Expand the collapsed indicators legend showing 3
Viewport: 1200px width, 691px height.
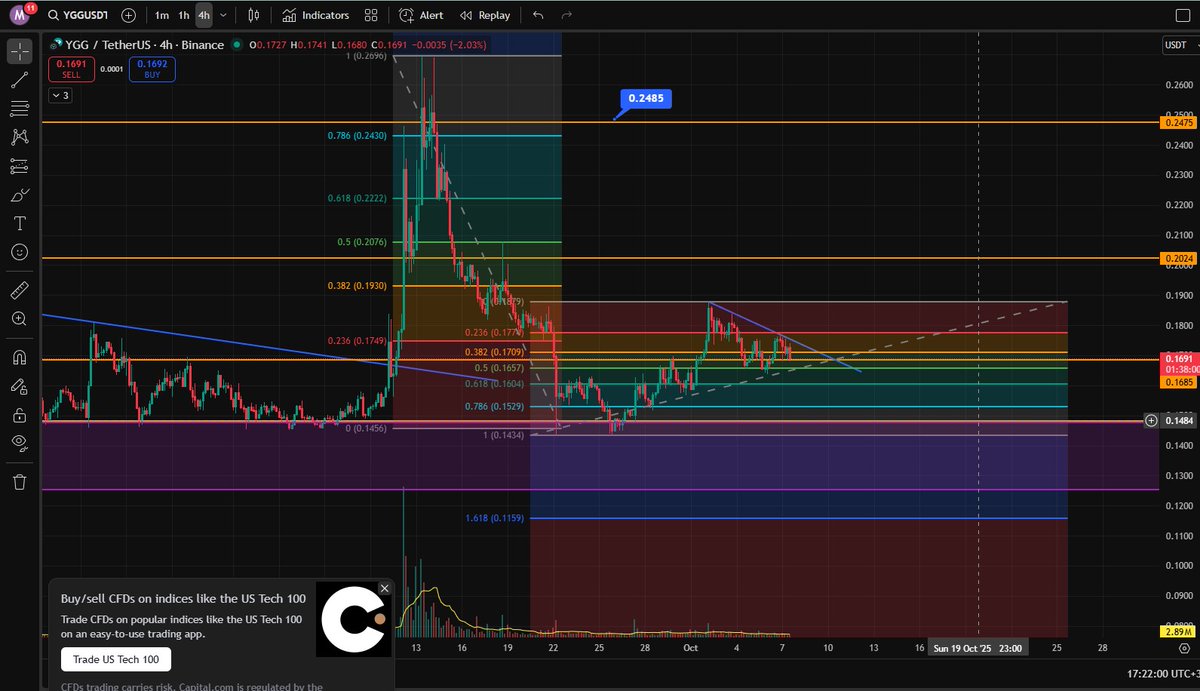pos(60,96)
